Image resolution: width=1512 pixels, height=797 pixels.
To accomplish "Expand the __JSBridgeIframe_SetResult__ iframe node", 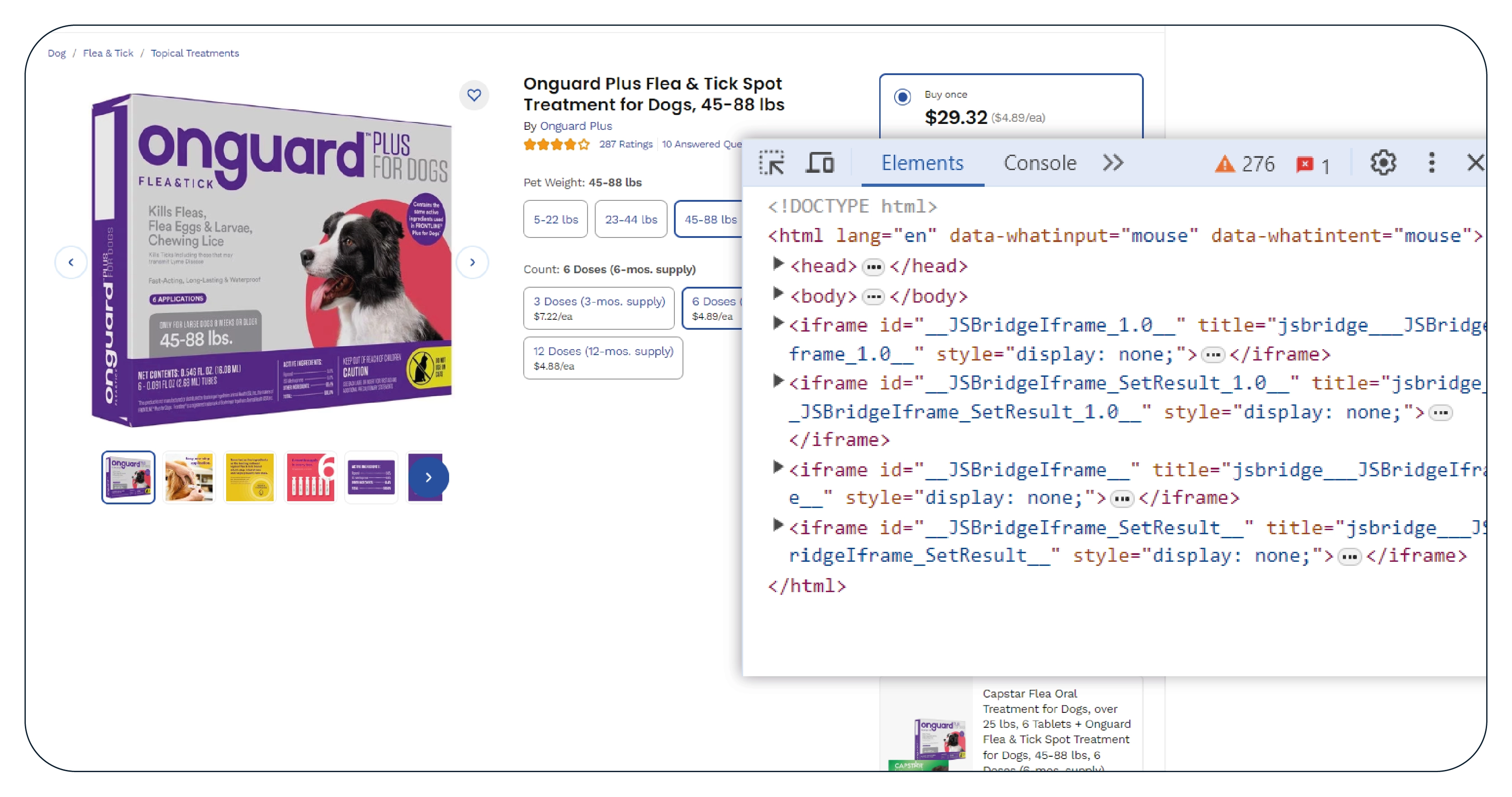I will tap(778, 526).
